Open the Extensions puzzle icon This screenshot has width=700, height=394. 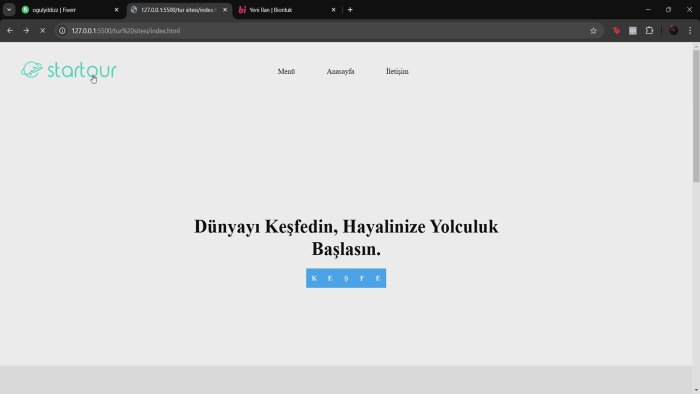pos(650,31)
